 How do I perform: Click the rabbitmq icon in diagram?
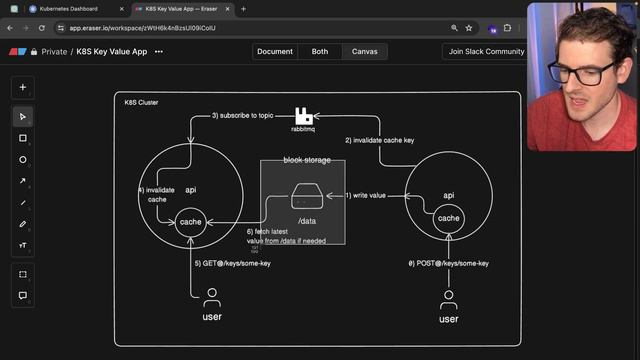(x=304, y=116)
